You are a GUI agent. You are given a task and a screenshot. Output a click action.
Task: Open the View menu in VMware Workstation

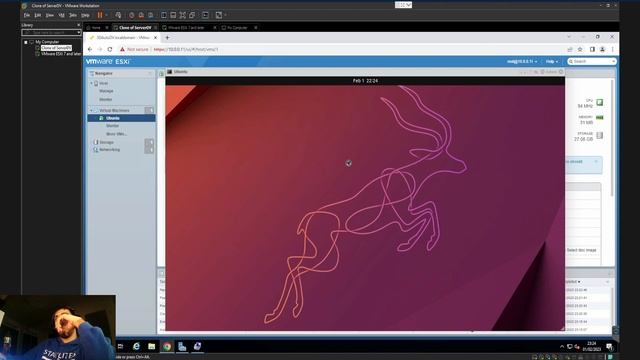pos(50,15)
